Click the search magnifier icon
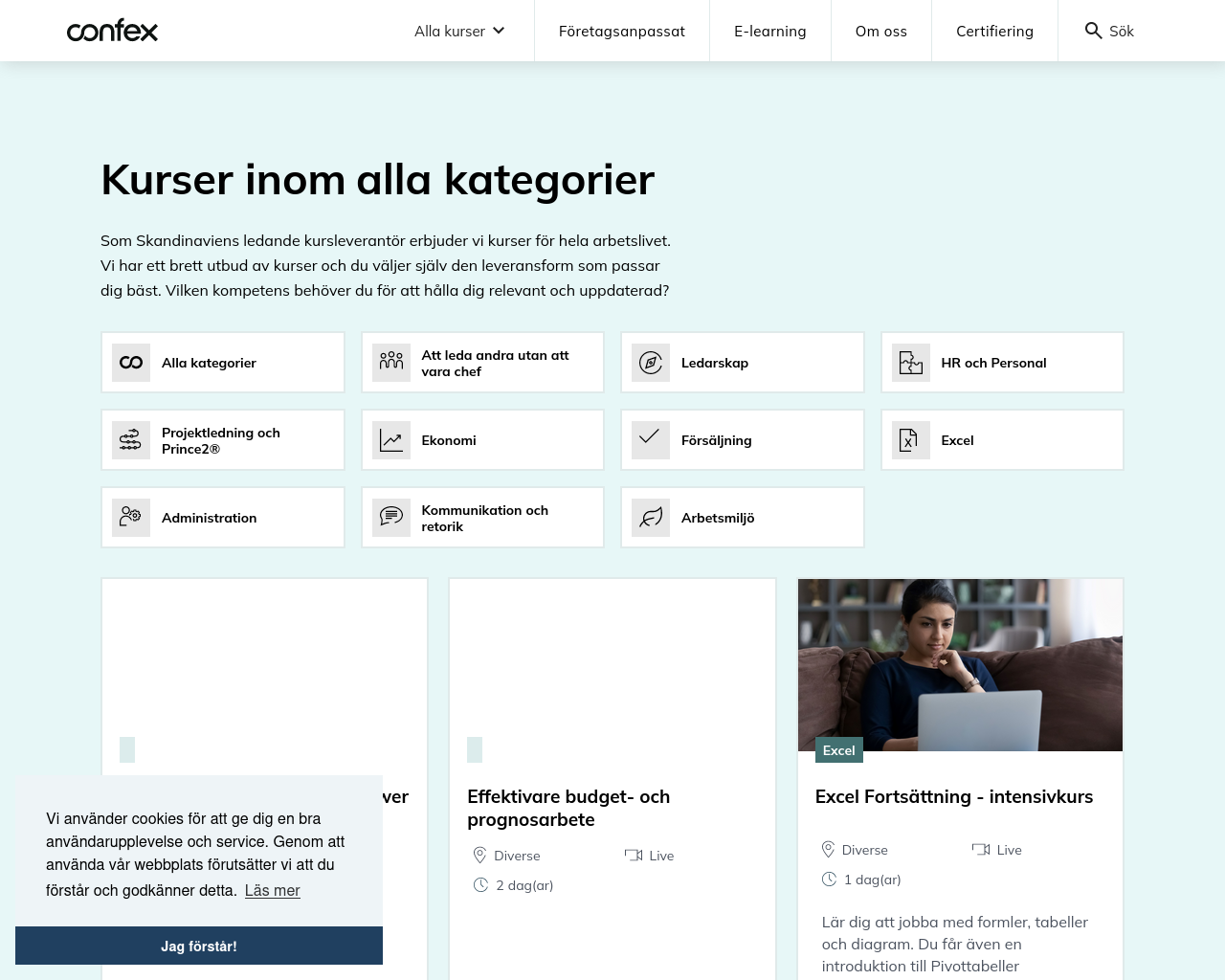1225x980 pixels. (1093, 31)
